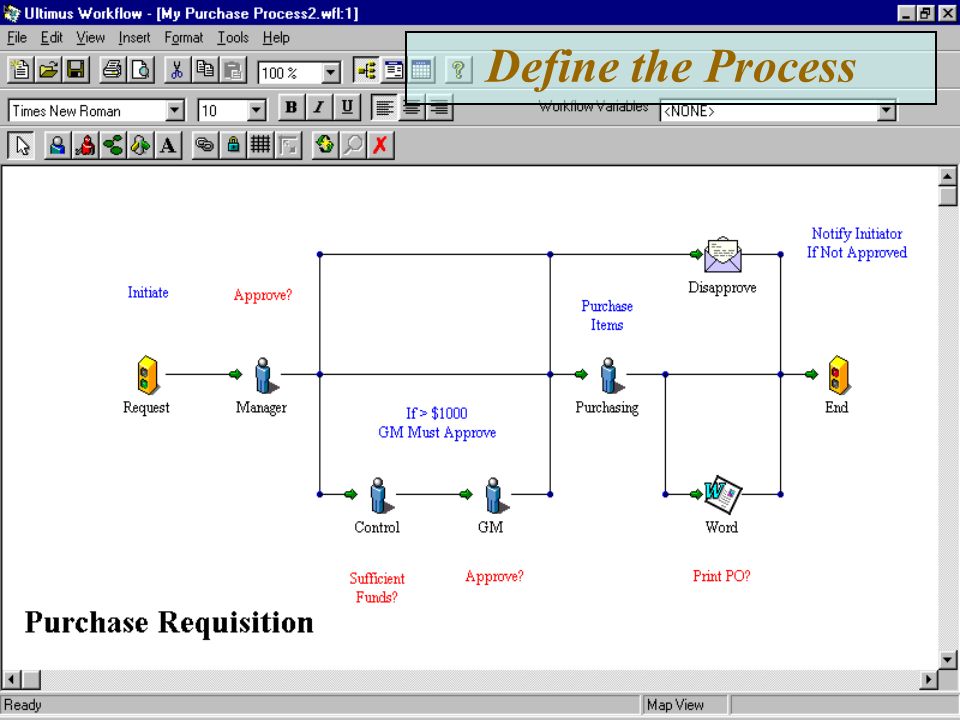Click the red X delete icon
Viewport: 960px width, 720px height.
(x=380, y=146)
